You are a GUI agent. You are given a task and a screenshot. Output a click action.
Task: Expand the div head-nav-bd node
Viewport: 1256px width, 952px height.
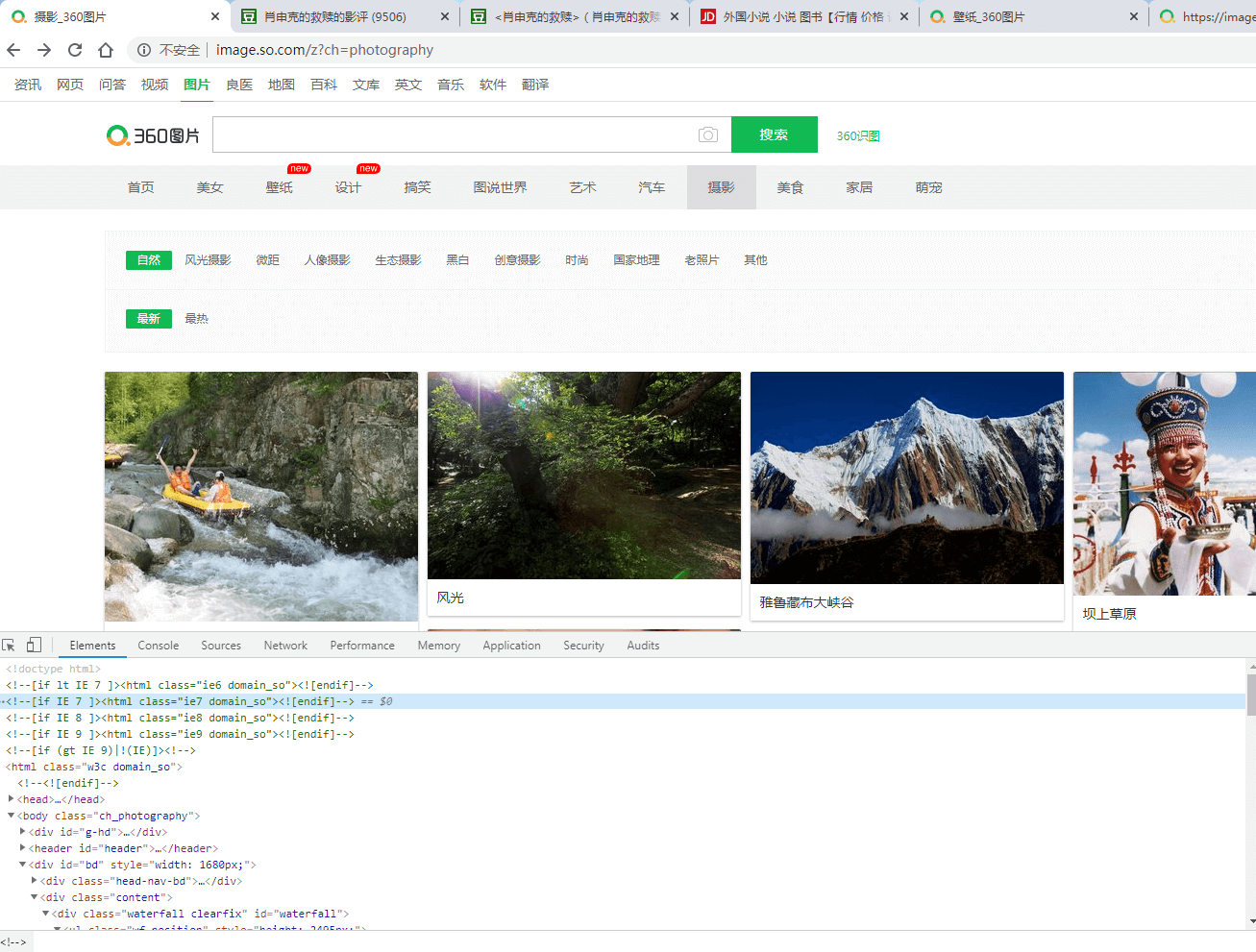35,881
